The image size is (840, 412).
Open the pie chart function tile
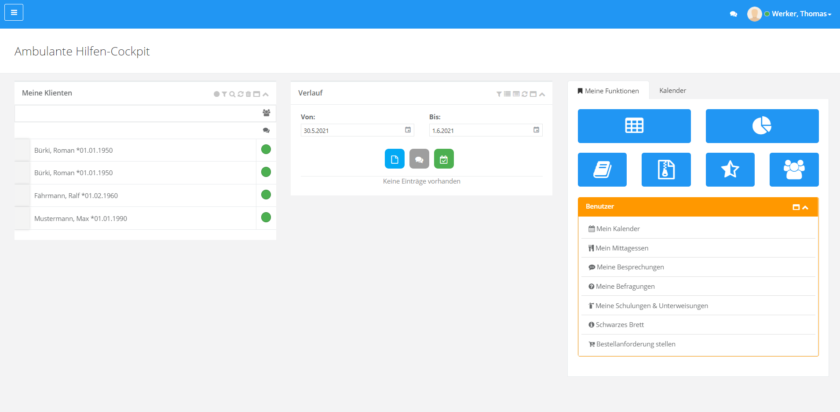(761, 126)
